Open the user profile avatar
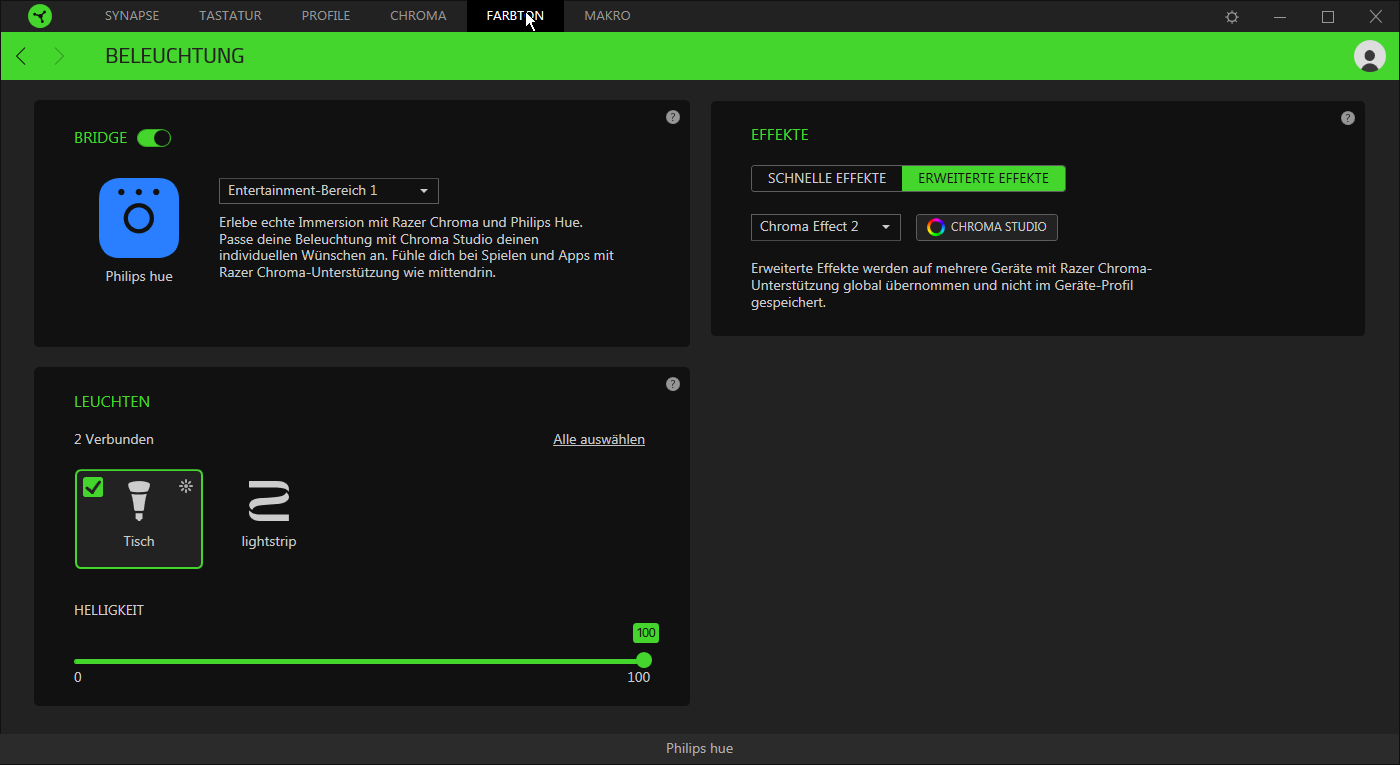This screenshot has height=765, width=1400. [x=1369, y=56]
